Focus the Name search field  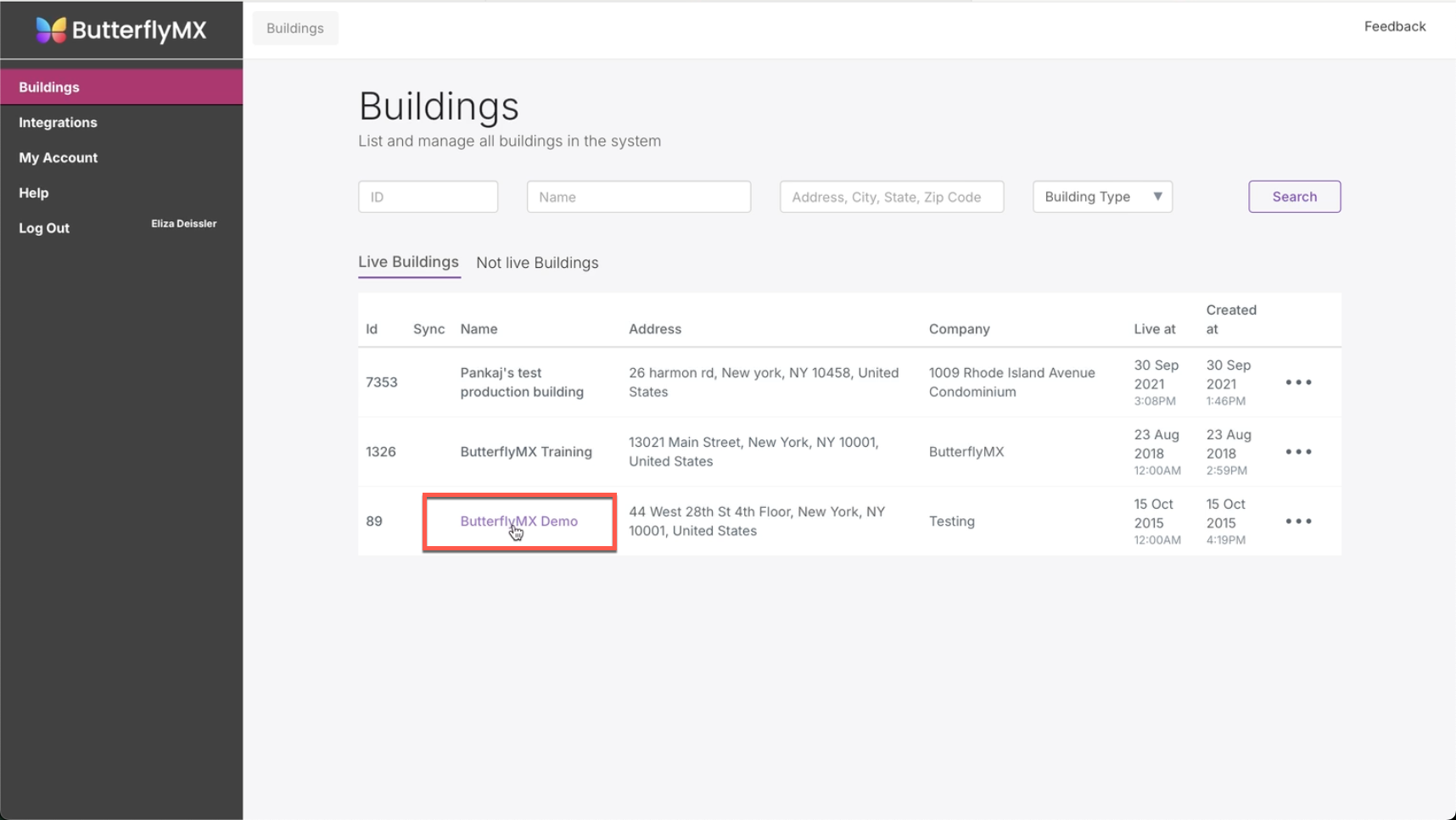(x=638, y=197)
